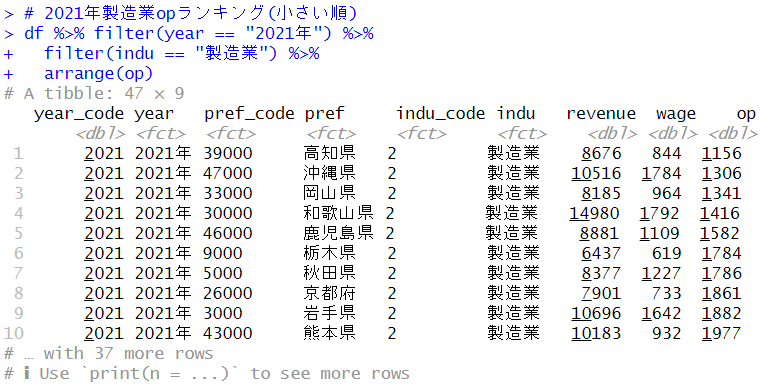Click wage value '1109'
Viewport: 780px width, 385px height.
coord(660,233)
